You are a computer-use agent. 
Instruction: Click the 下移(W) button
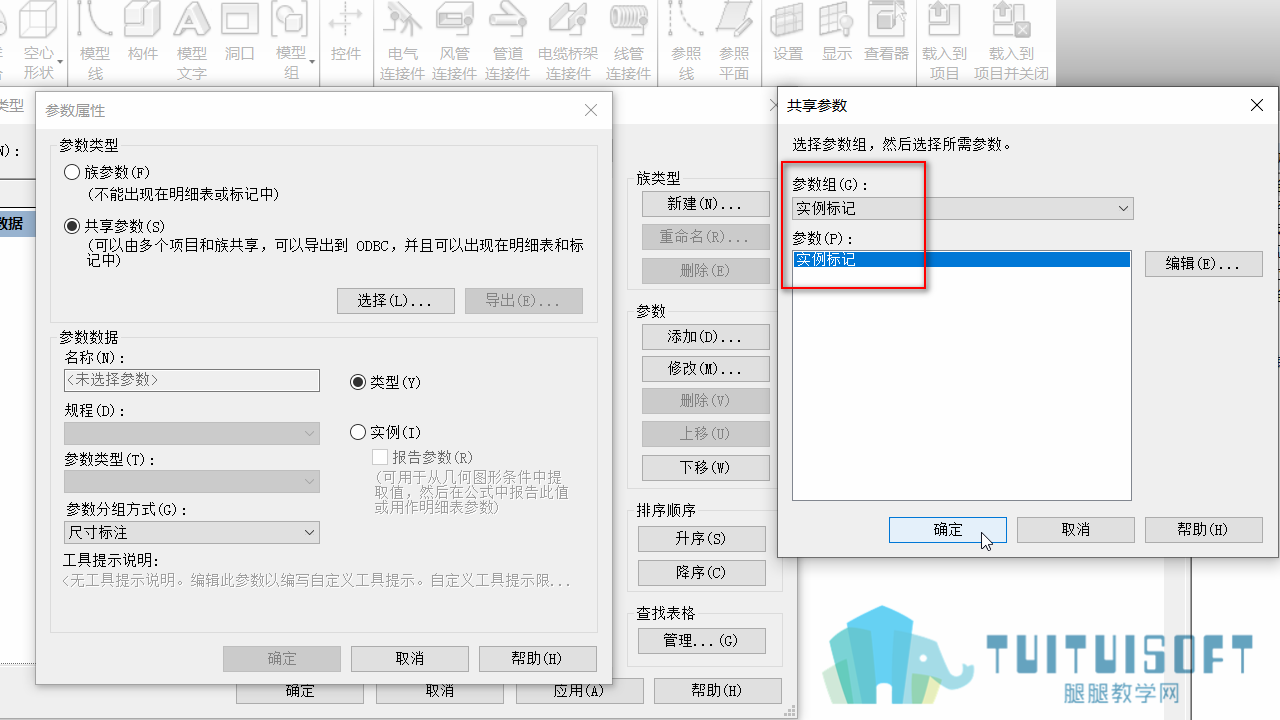[705, 467]
